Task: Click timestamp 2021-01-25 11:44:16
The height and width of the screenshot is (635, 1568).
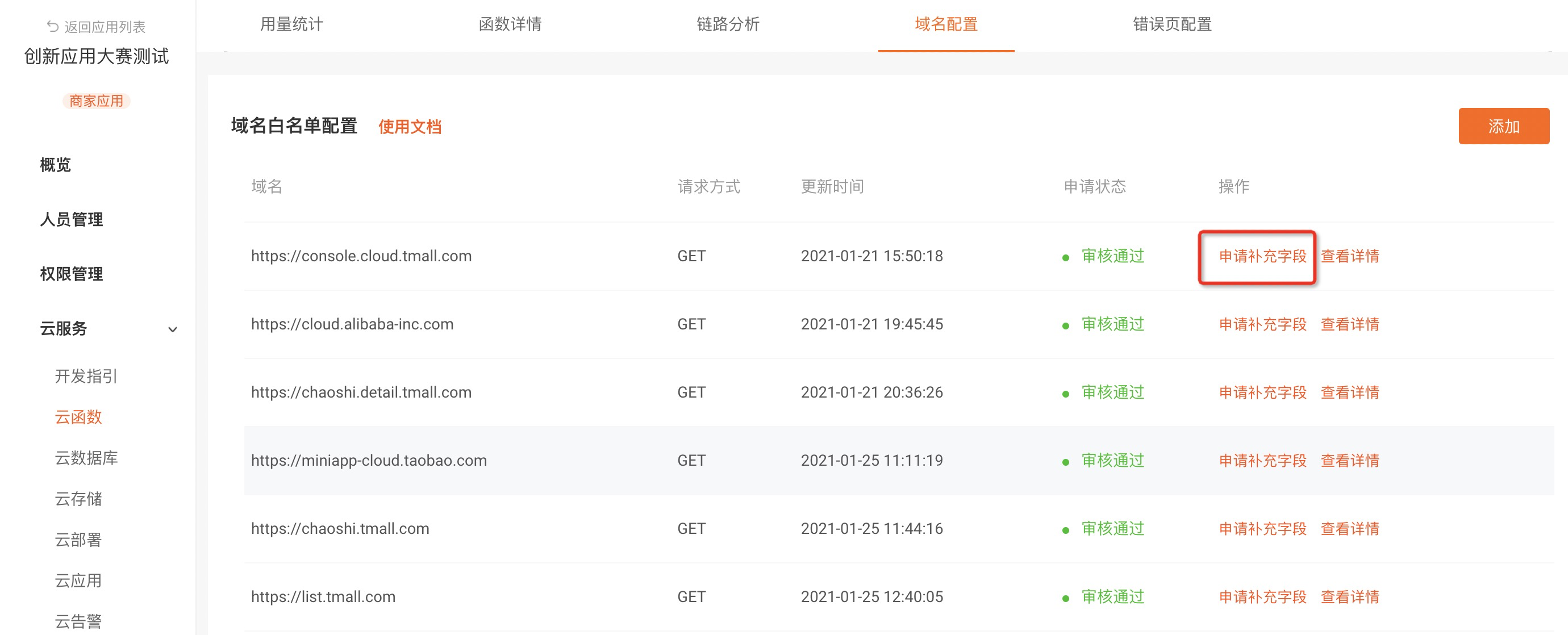Action: point(871,529)
